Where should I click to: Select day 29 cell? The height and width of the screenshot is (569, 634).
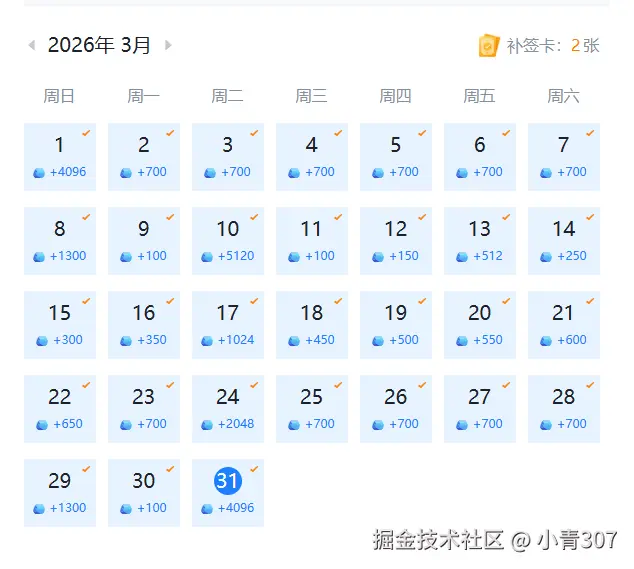(x=60, y=493)
